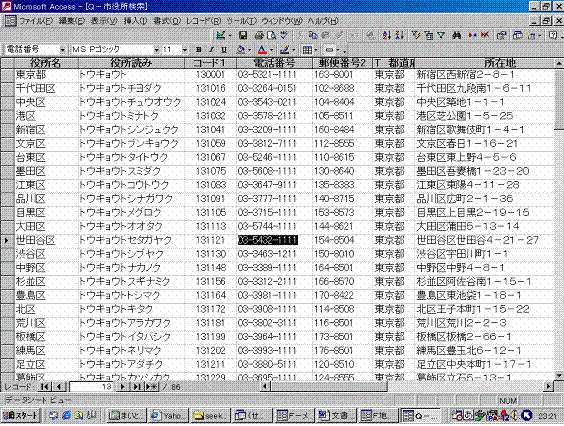Open the Office Assistant help icon
Screen dimensions: 564x426
tap(553, 35)
